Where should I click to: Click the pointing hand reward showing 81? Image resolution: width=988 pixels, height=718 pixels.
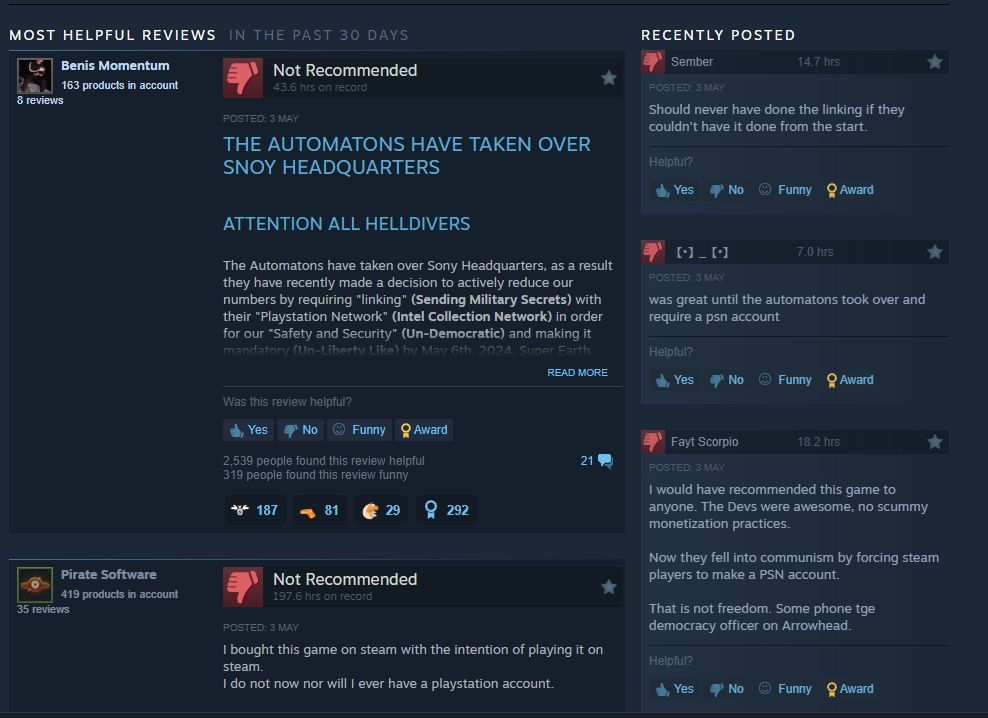pyautogui.click(x=319, y=510)
